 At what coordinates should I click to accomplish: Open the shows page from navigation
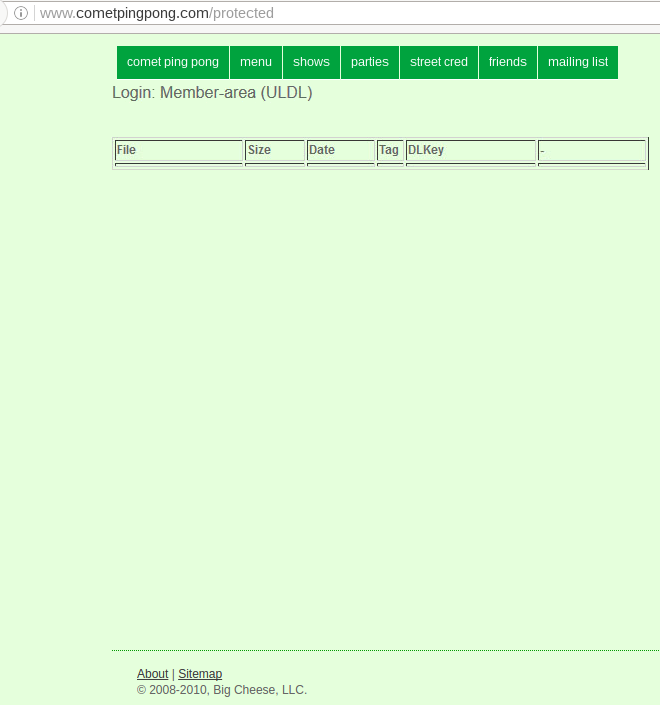(x=311, y=62)
